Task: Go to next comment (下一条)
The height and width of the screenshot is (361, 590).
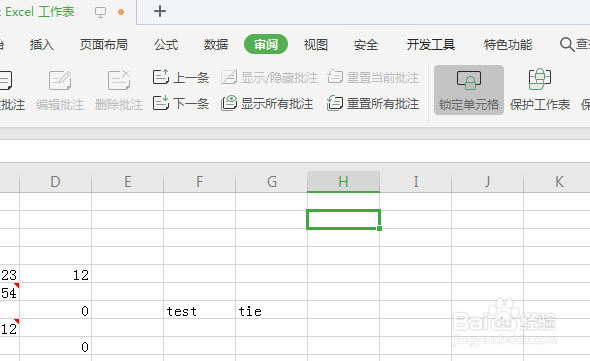Action: [x=181, y=103]
